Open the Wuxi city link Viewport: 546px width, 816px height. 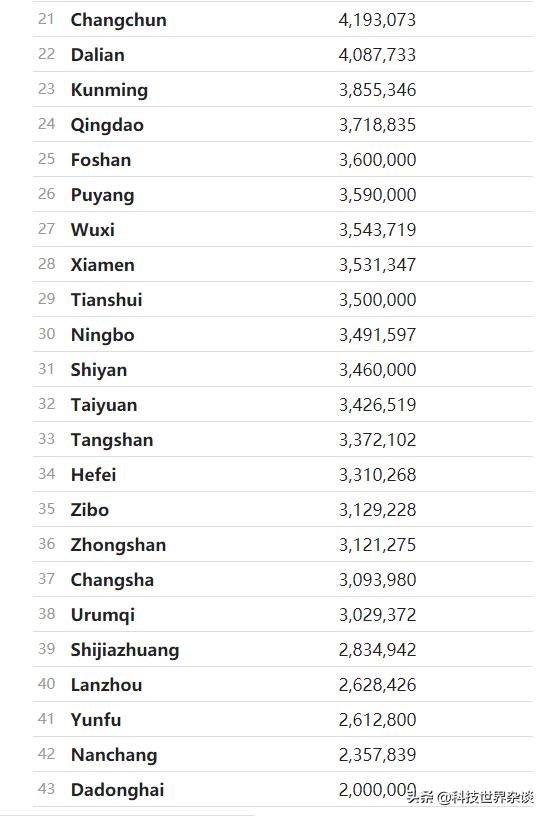point(93,230)
